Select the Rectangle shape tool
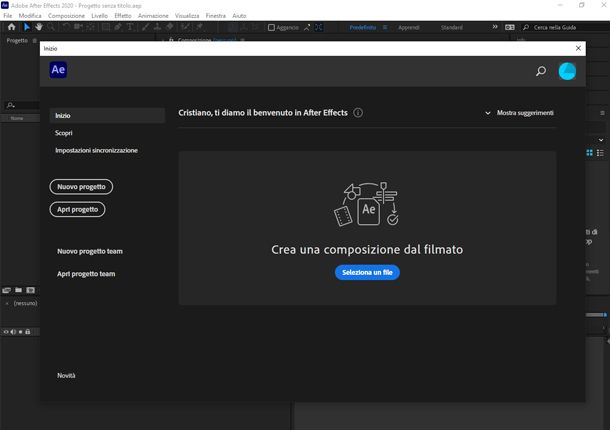This screenshot has width=610, height=430. pos(105,27)
